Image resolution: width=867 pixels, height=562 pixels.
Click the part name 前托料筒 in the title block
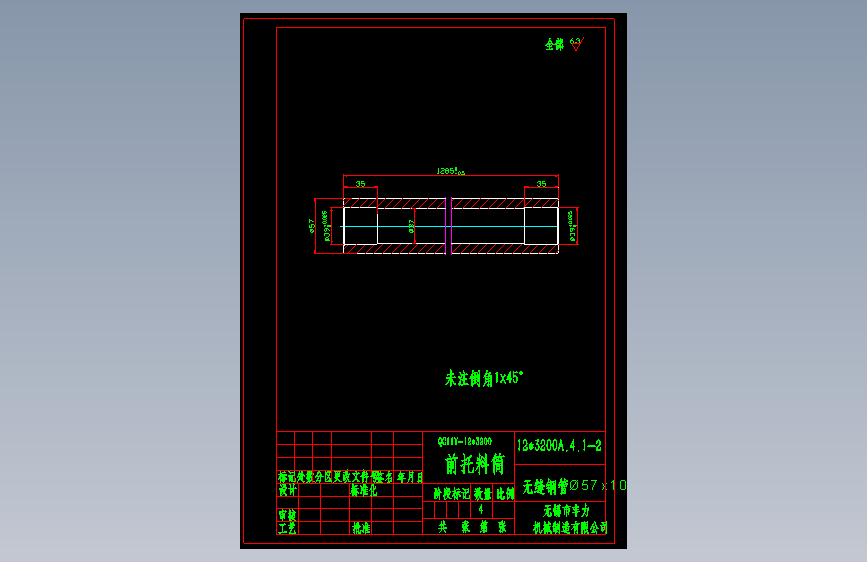pos(475,465)
